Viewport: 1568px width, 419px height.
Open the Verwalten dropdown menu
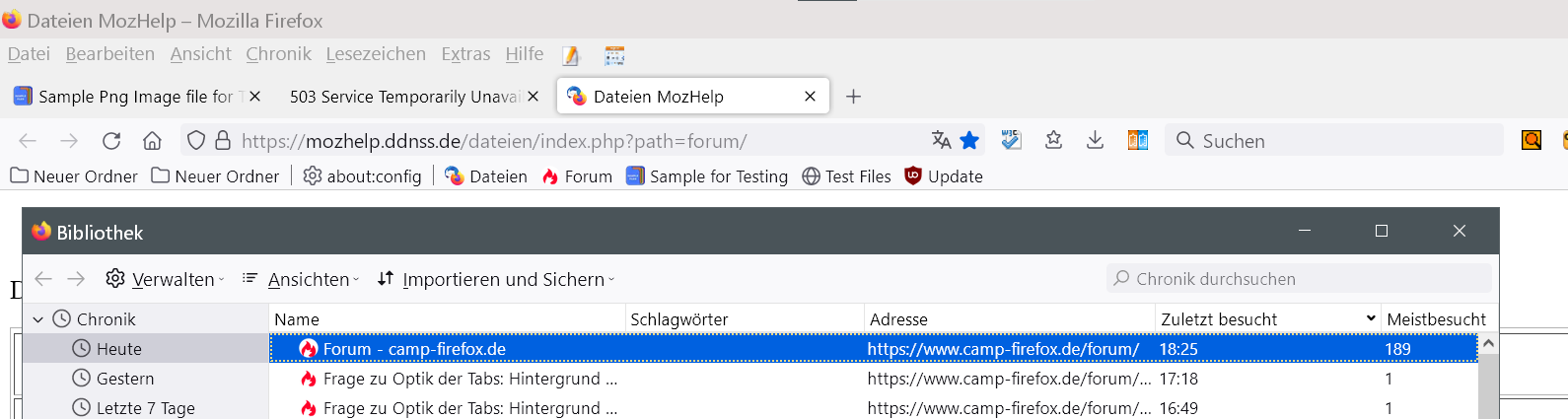point(166,279)
